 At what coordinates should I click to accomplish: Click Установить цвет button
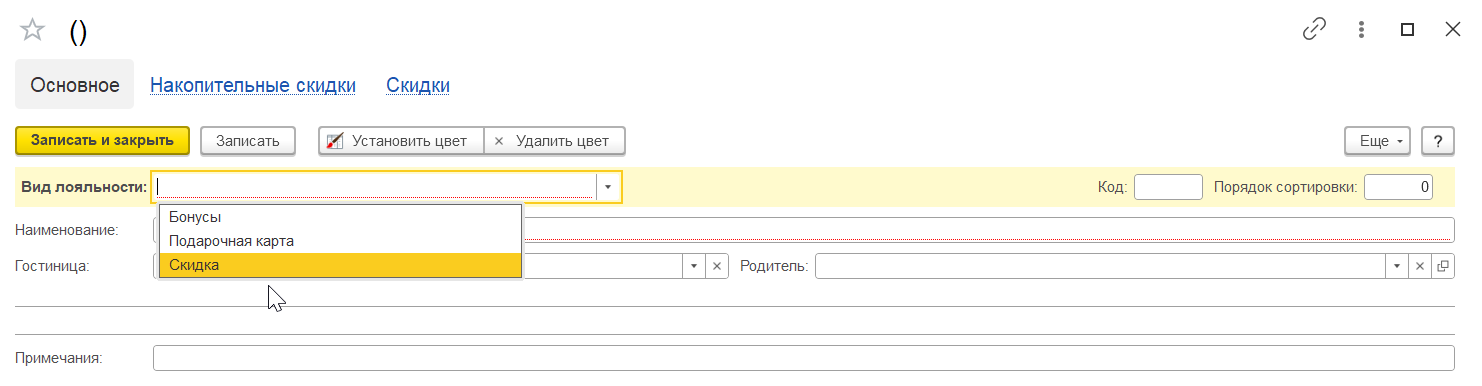pyautogui.click(x=401, y=141)
